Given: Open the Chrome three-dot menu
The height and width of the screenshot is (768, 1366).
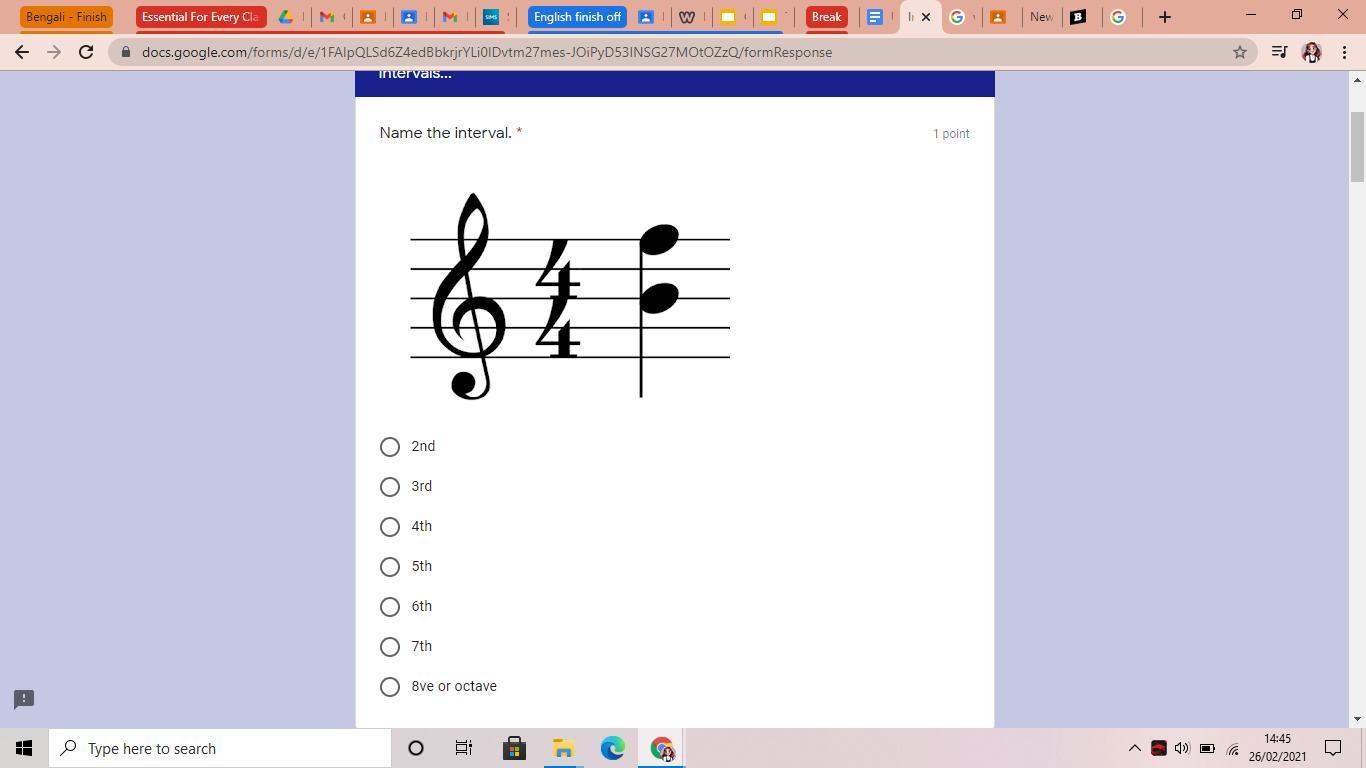Looking at the screenshot, I should [x=1344, y=52].
